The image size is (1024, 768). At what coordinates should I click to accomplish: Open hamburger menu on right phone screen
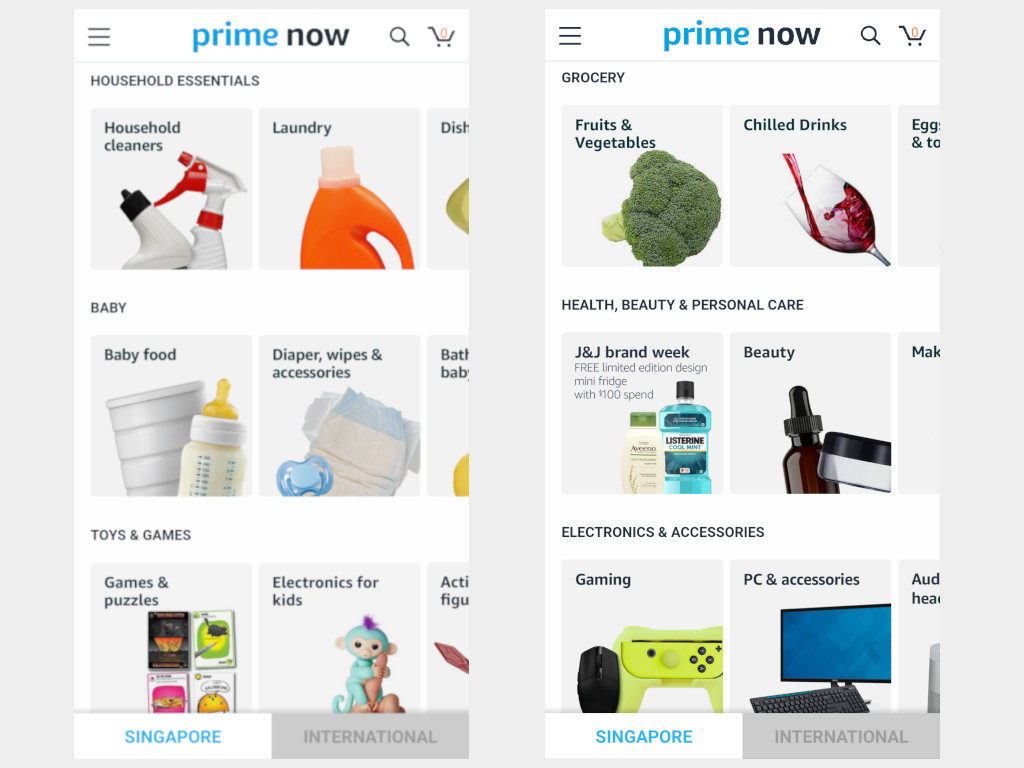coord(570,35)
